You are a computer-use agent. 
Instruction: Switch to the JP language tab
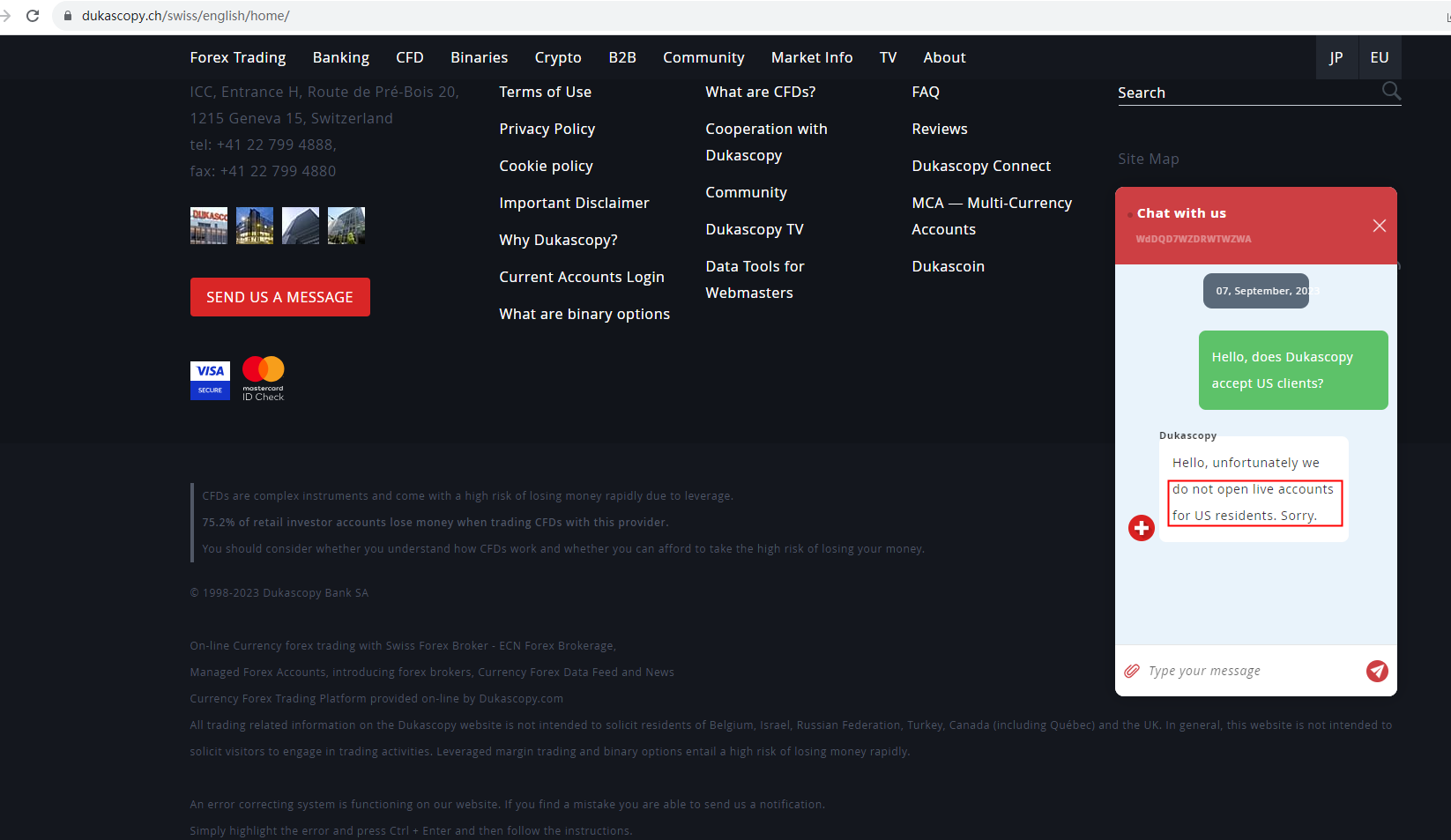tap(1336, 57)
